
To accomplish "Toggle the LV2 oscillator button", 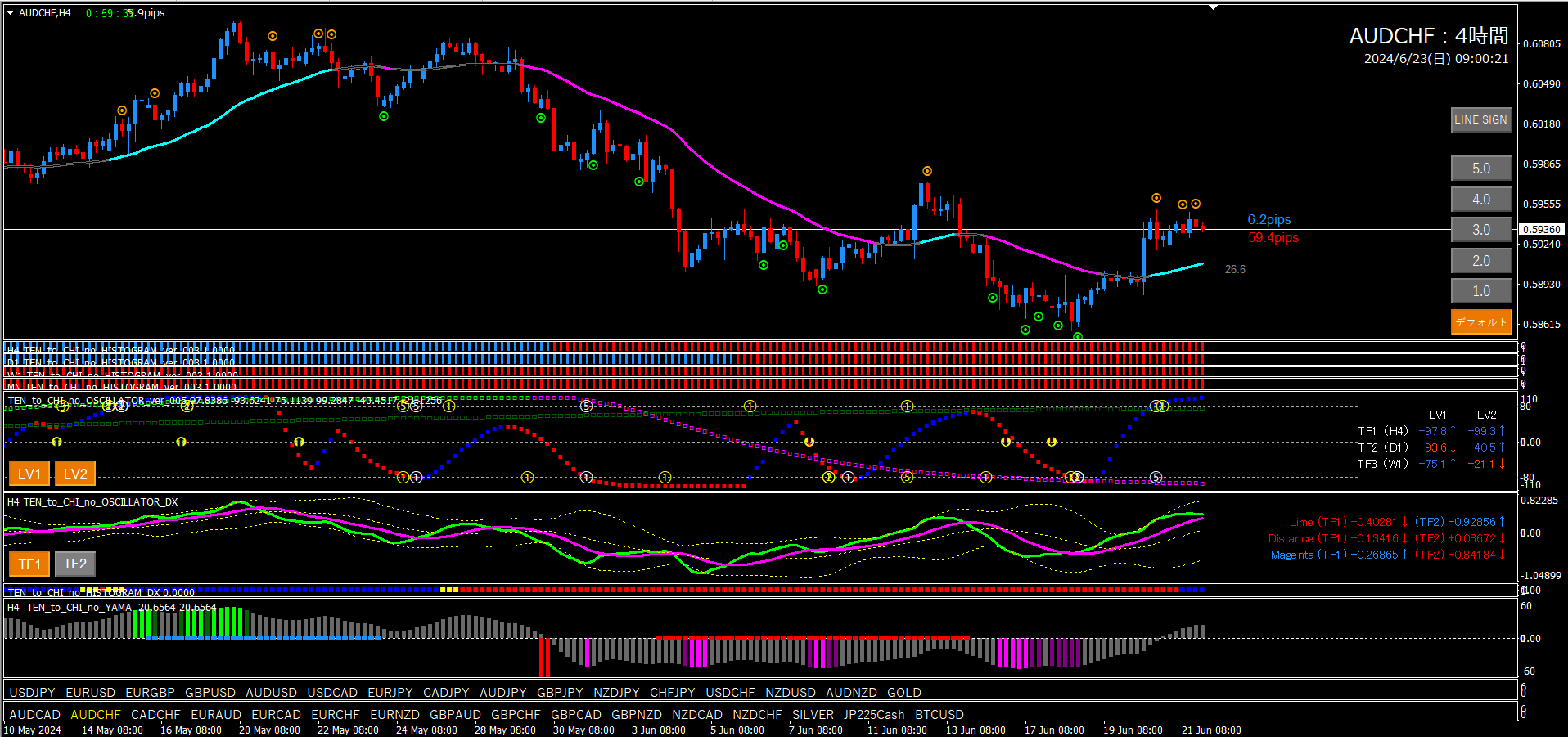I will 75,474.
